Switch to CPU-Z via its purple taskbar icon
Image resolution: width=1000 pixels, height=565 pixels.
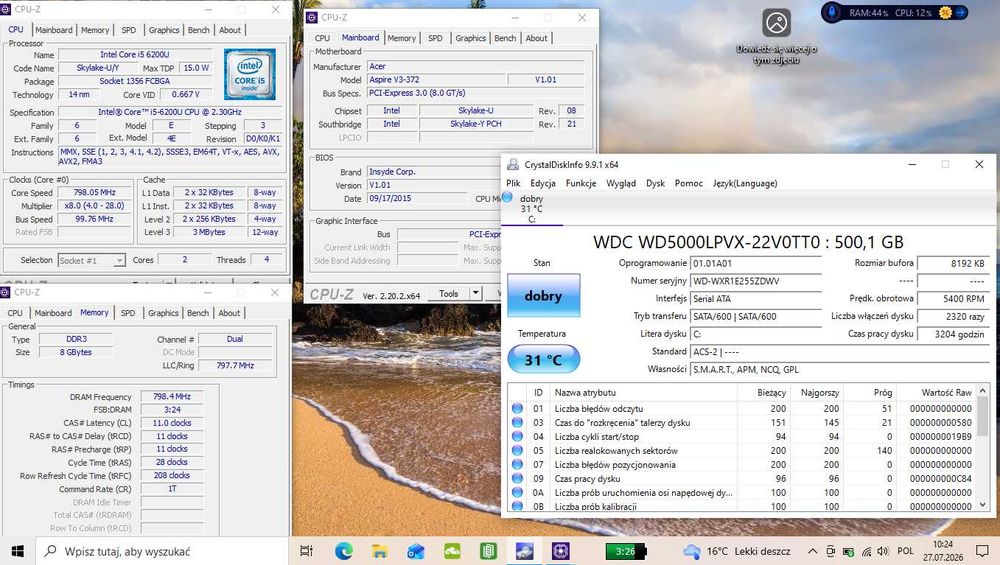[561, 551]
